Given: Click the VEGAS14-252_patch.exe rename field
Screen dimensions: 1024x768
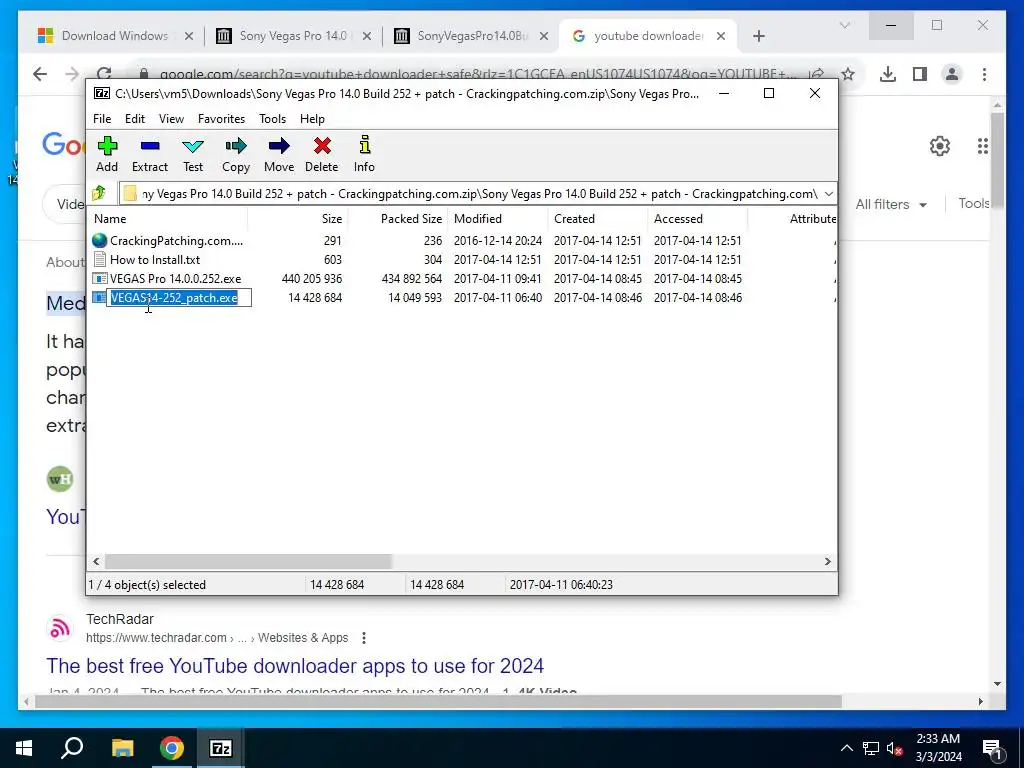Looking at the screenshot, I should pyautogui.click(x=179, y=298).
